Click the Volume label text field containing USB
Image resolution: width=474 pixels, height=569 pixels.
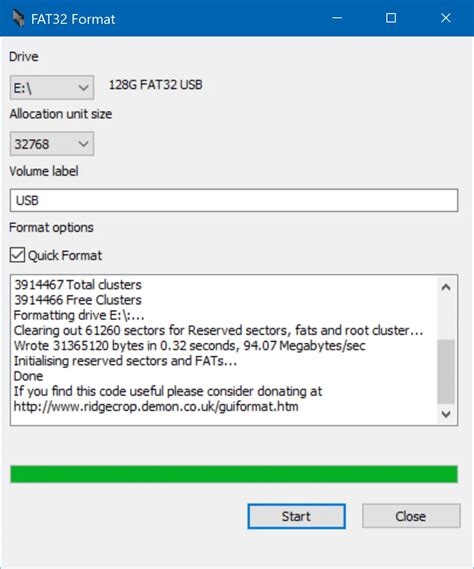tap(234, 200)
